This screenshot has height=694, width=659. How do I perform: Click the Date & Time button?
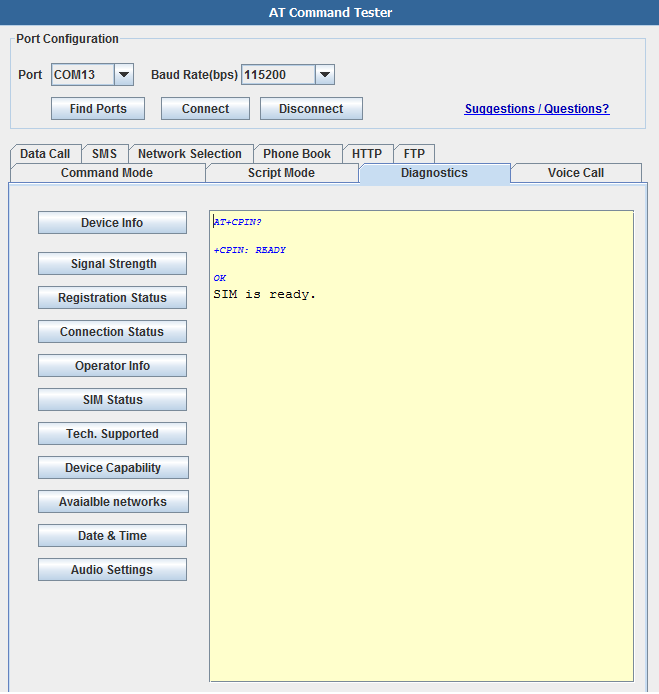112,536
